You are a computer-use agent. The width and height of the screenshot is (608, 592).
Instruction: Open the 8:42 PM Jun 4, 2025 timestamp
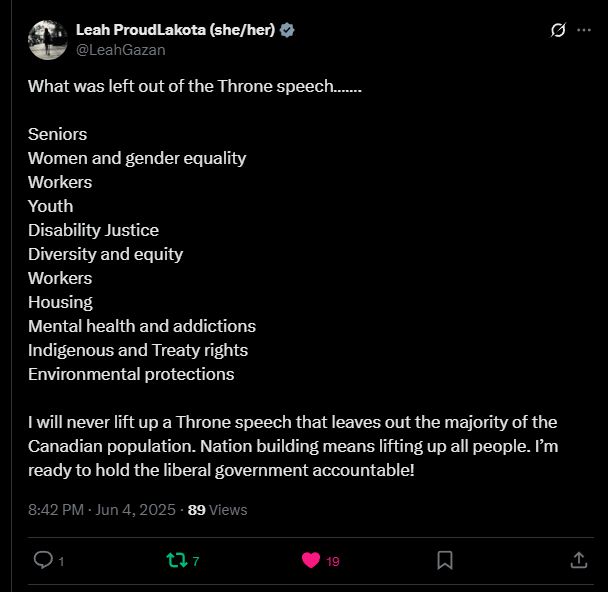pos(102,509)
